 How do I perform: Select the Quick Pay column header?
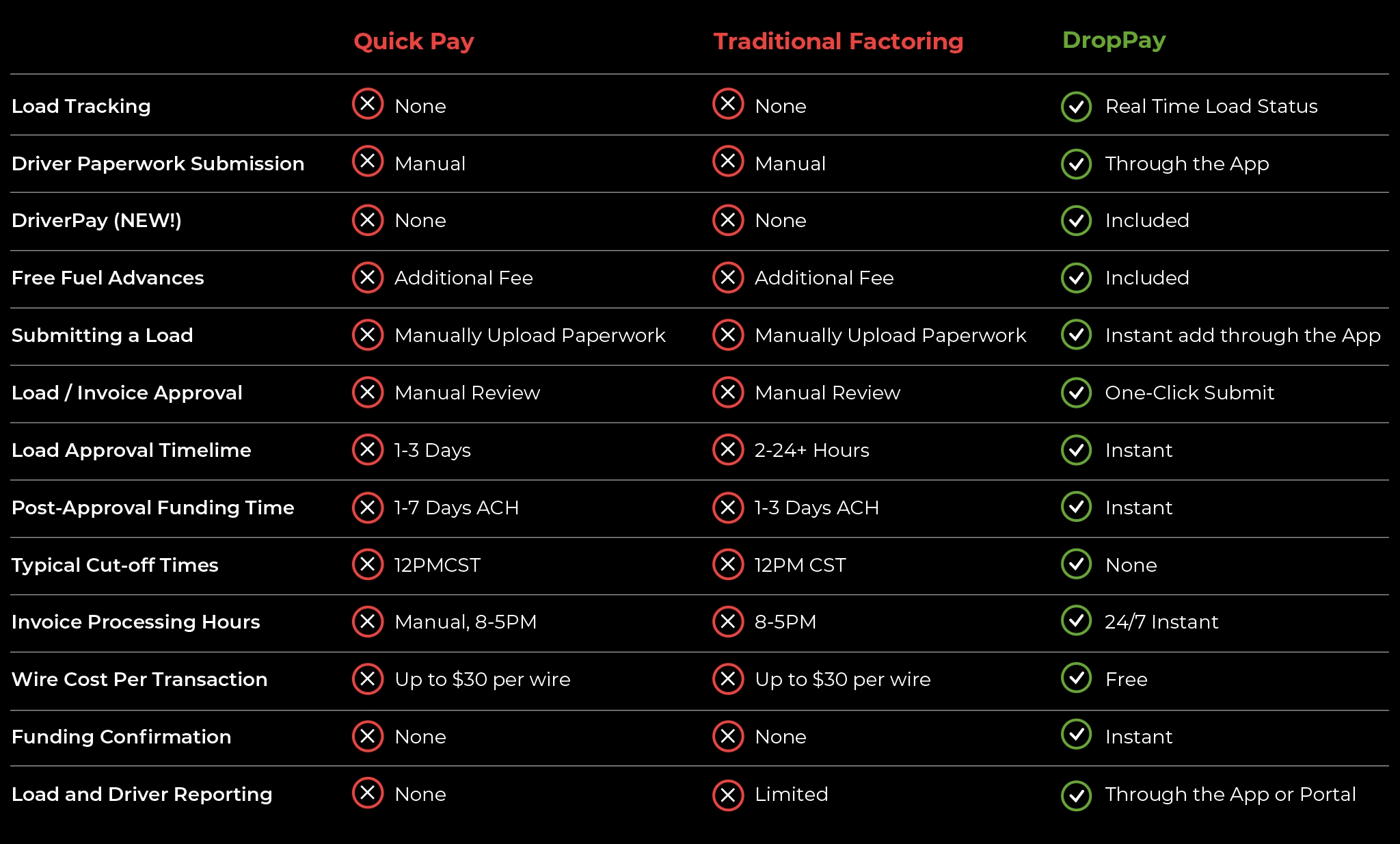(414, 41)
